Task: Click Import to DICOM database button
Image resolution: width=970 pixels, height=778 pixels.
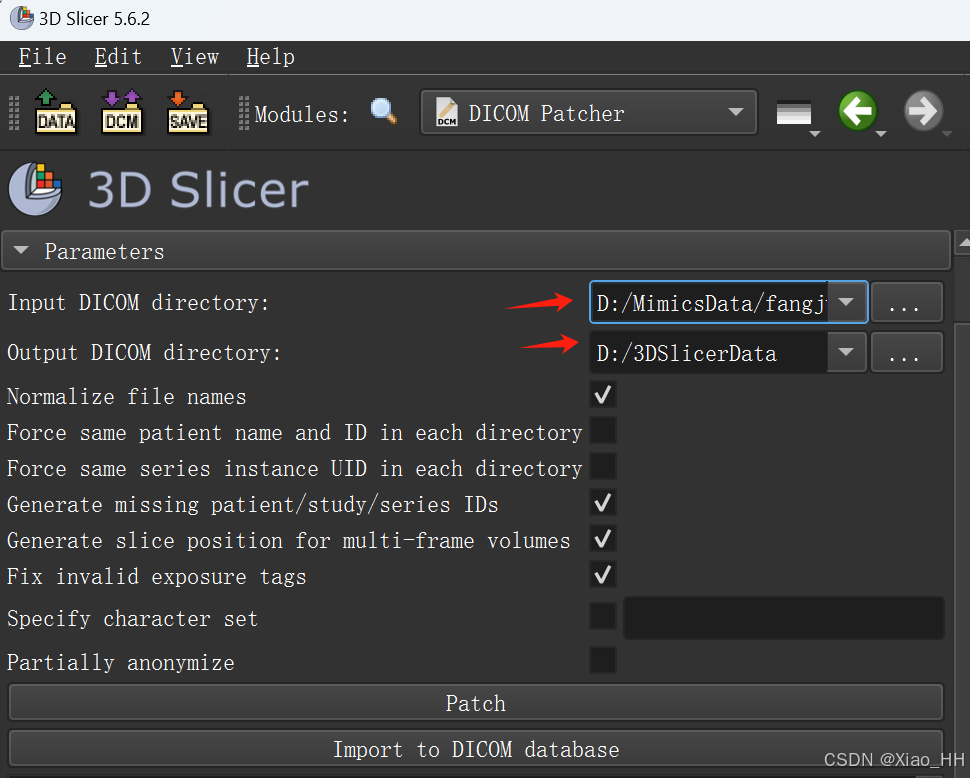Action: click(476, 749)
